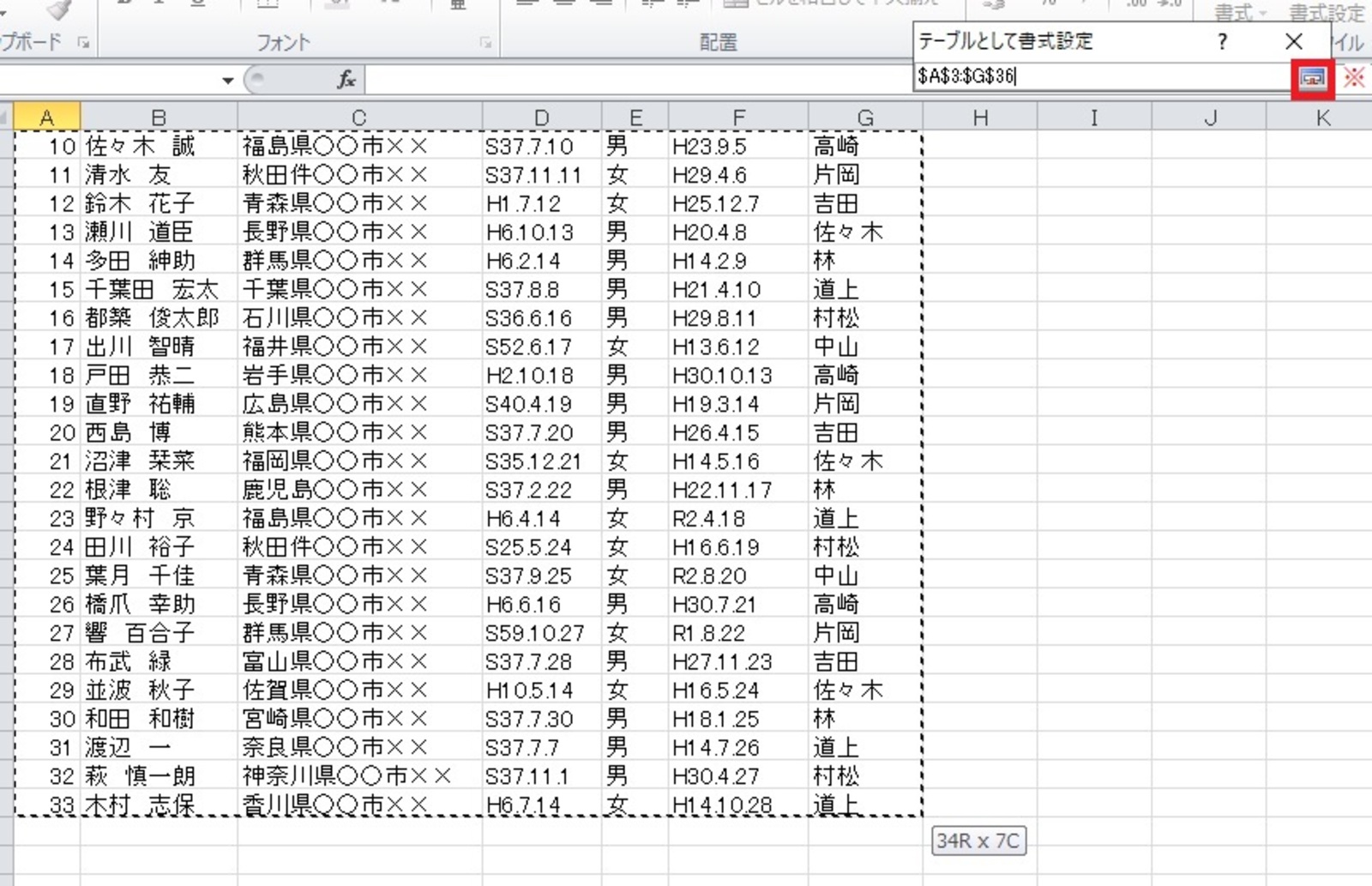Click the cell 根津 聡
Image resolution: width=1372 pixels, height=886 pixels.
pos(159,490)
